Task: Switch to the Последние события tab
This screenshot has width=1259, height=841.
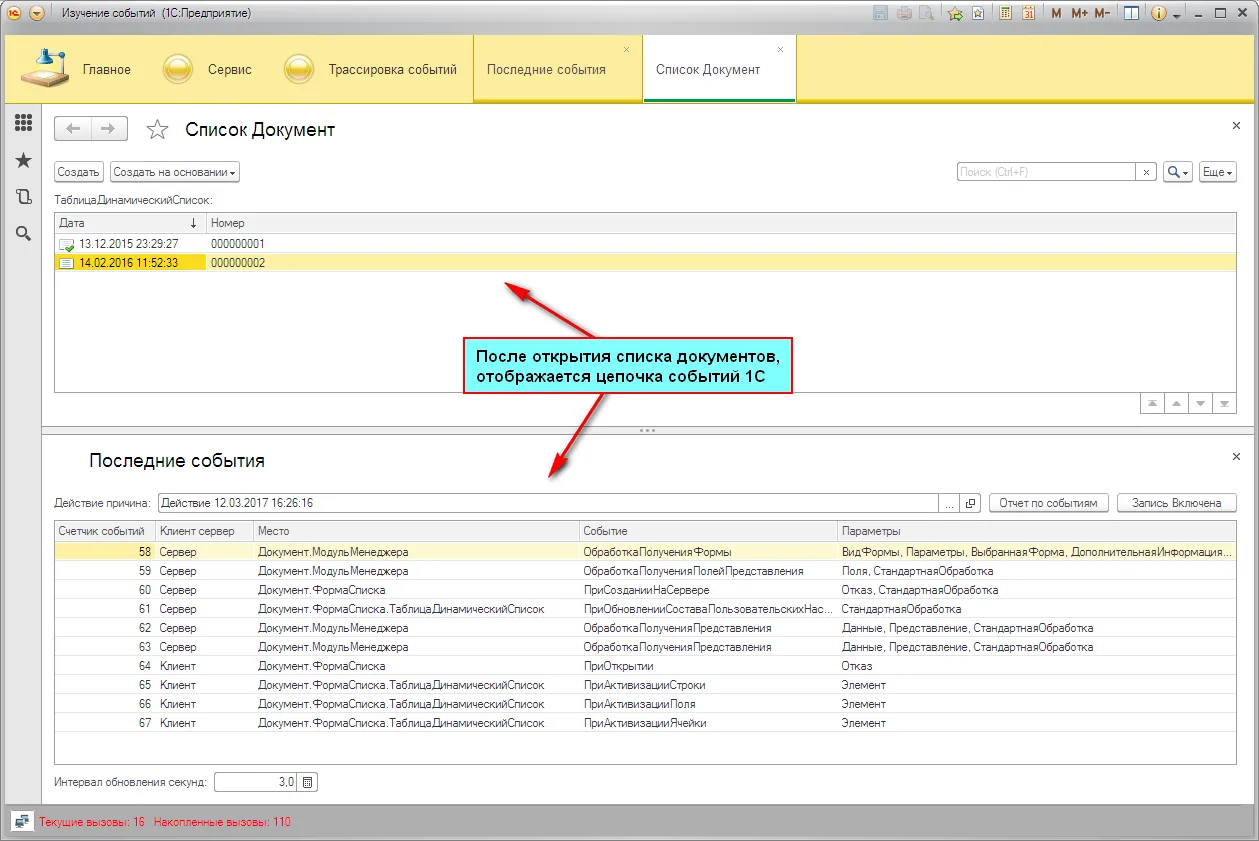Action: point(546,69)
